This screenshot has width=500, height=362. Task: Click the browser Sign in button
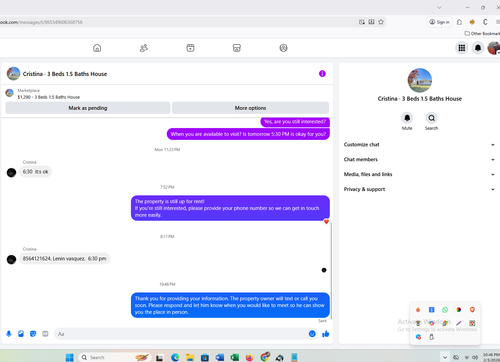click(x=439, y=22)
